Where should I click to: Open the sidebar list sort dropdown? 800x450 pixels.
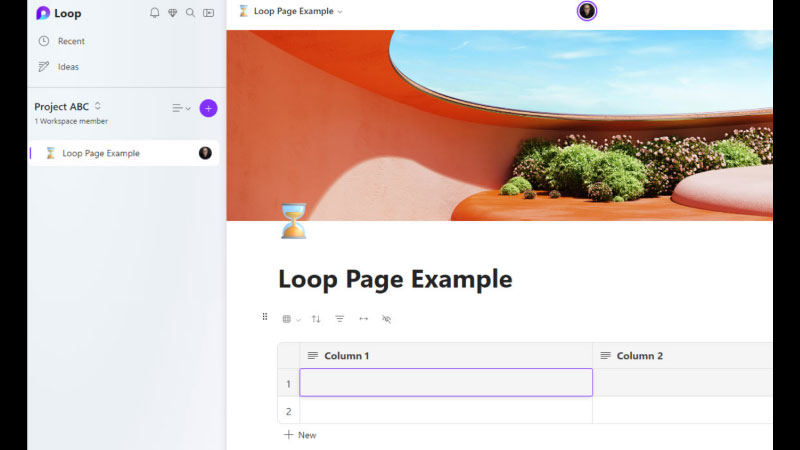181,108
